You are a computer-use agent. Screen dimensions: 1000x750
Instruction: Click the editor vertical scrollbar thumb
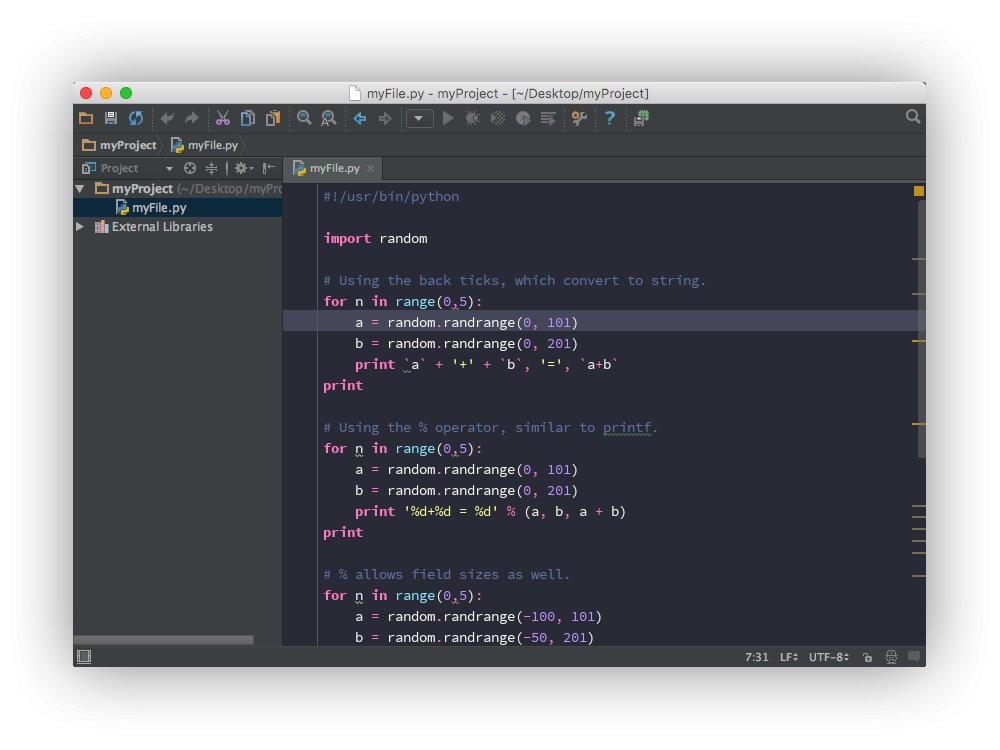click(922, 328)
